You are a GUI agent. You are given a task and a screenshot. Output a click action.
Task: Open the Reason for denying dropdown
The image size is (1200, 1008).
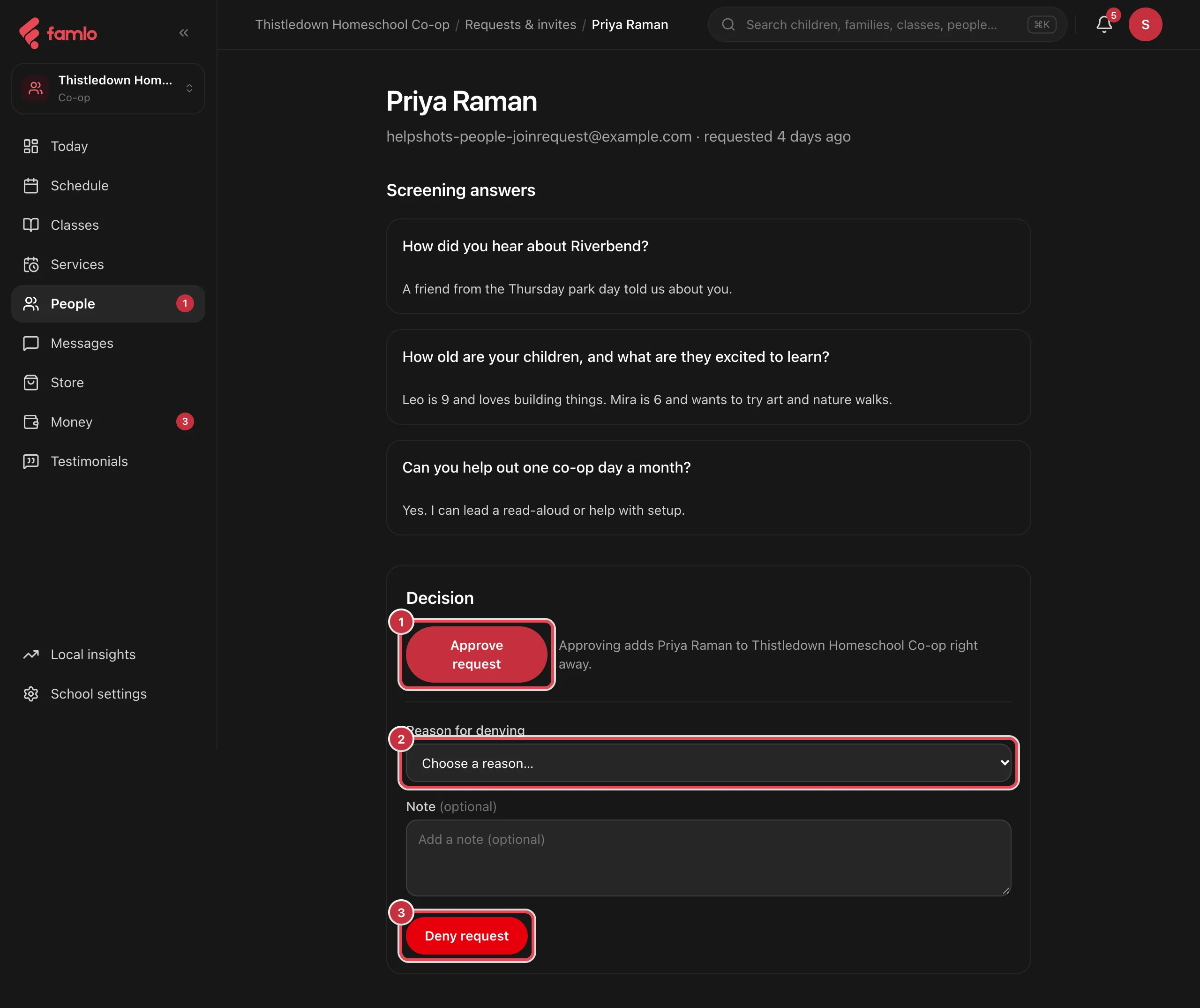tap(709, 763)
